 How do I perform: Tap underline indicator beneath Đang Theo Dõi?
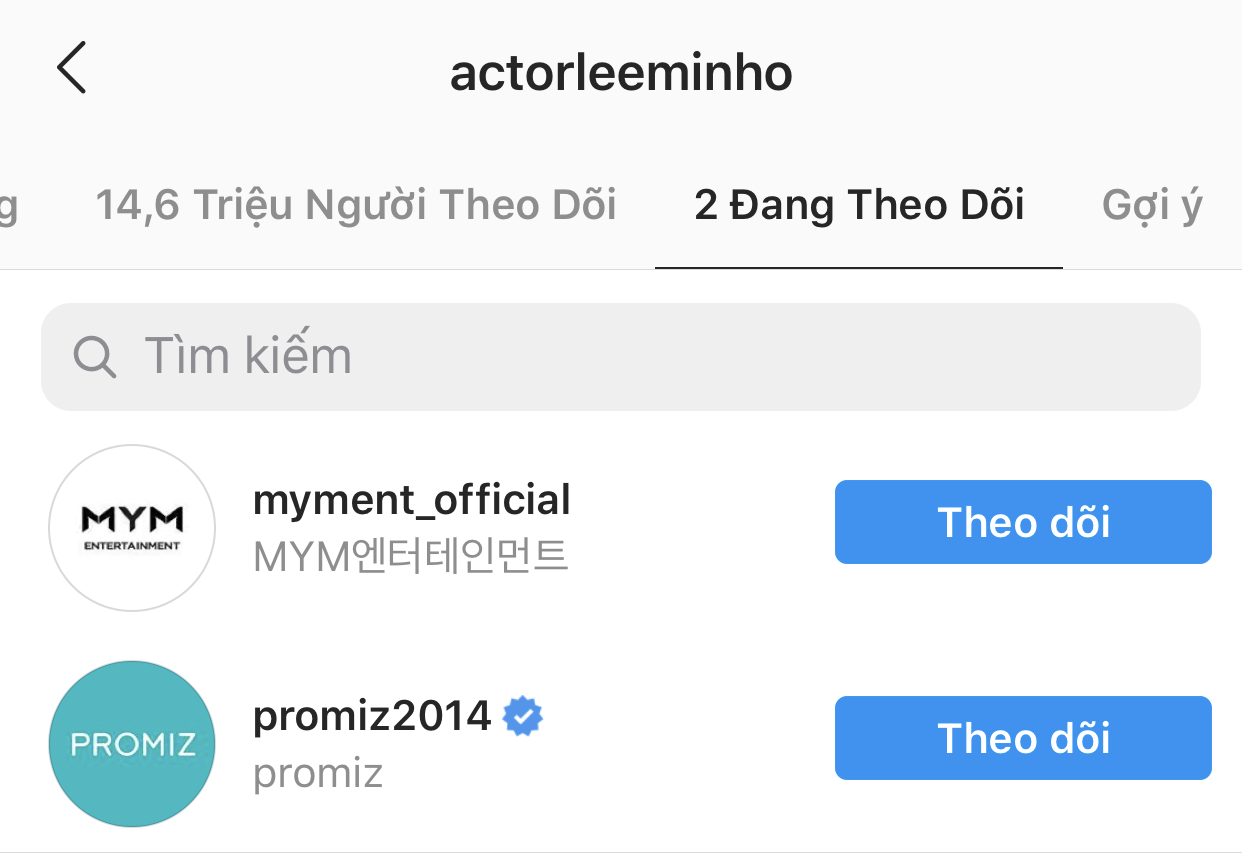pos(859,267)
